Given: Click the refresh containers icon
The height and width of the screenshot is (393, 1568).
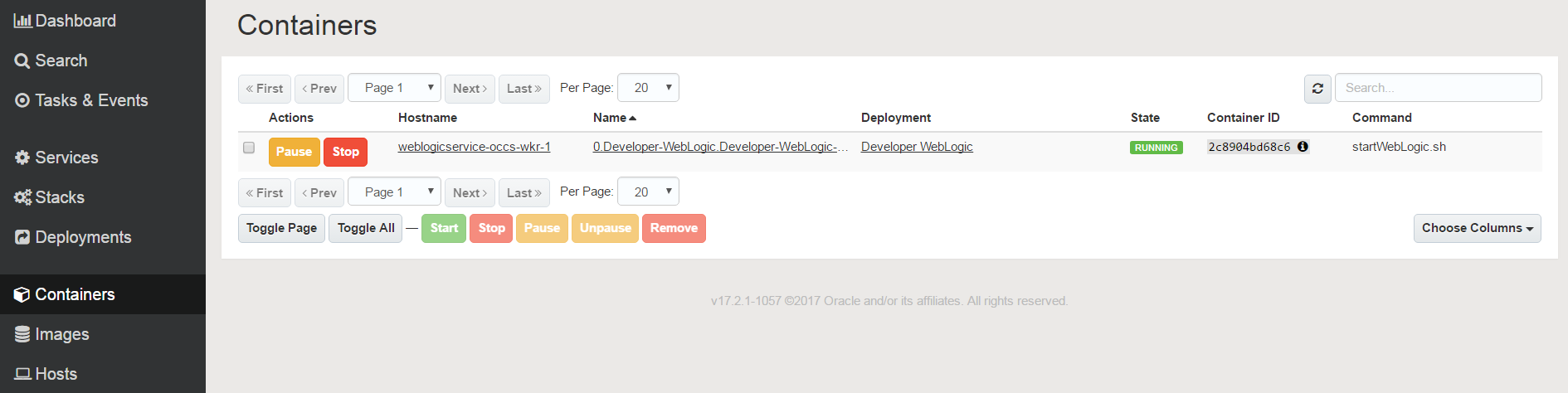Looking at the screenshot, I should [1317, 89].
